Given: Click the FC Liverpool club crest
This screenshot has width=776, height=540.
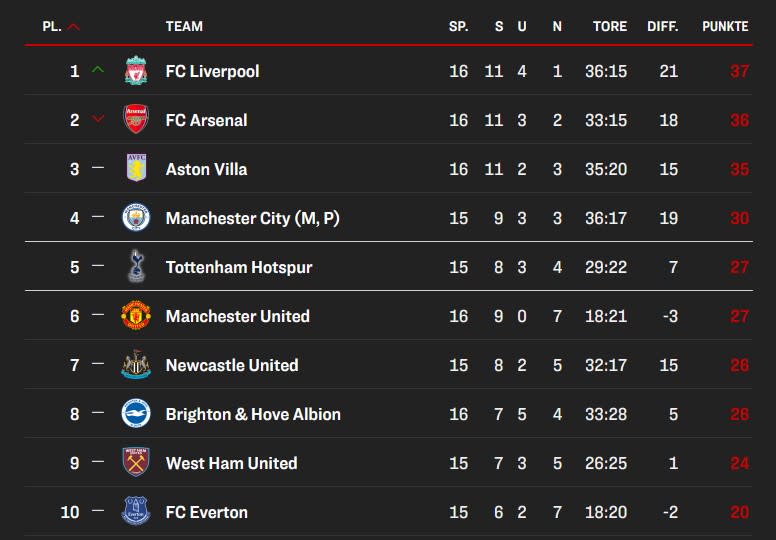Looking at the screenshot, I should [136, 70].
